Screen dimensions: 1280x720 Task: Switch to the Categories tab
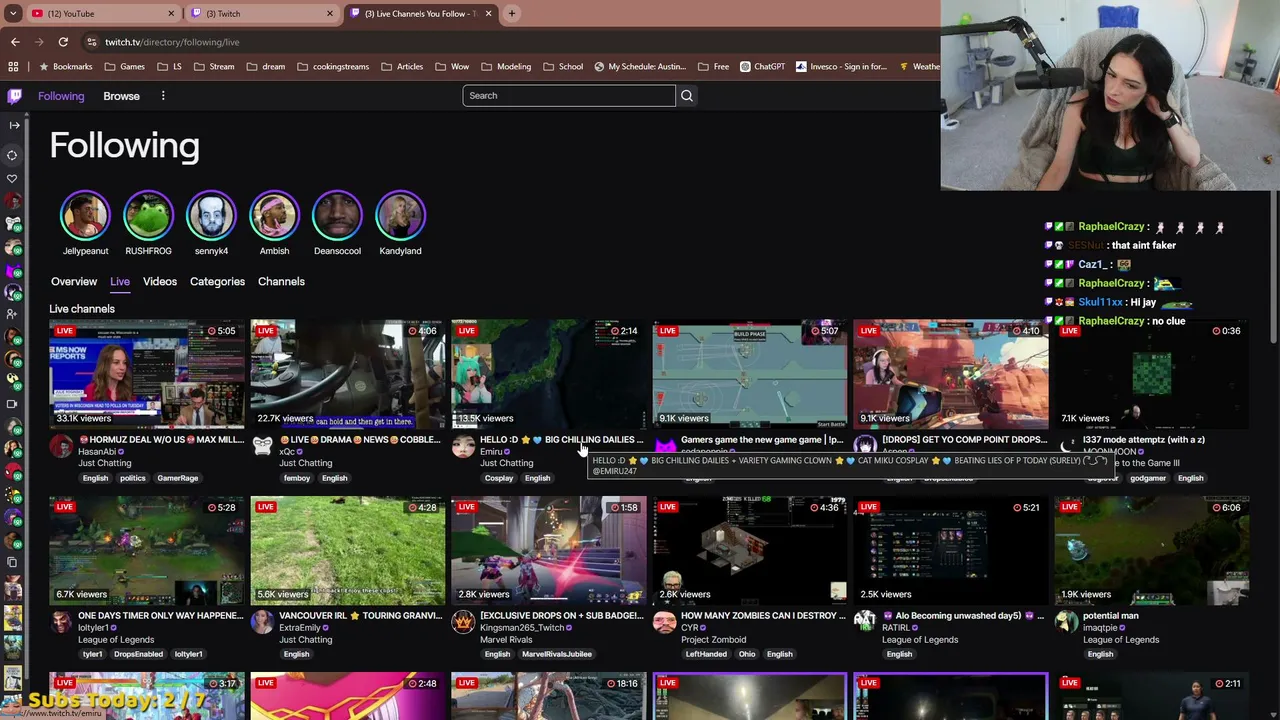pos(217,282)
